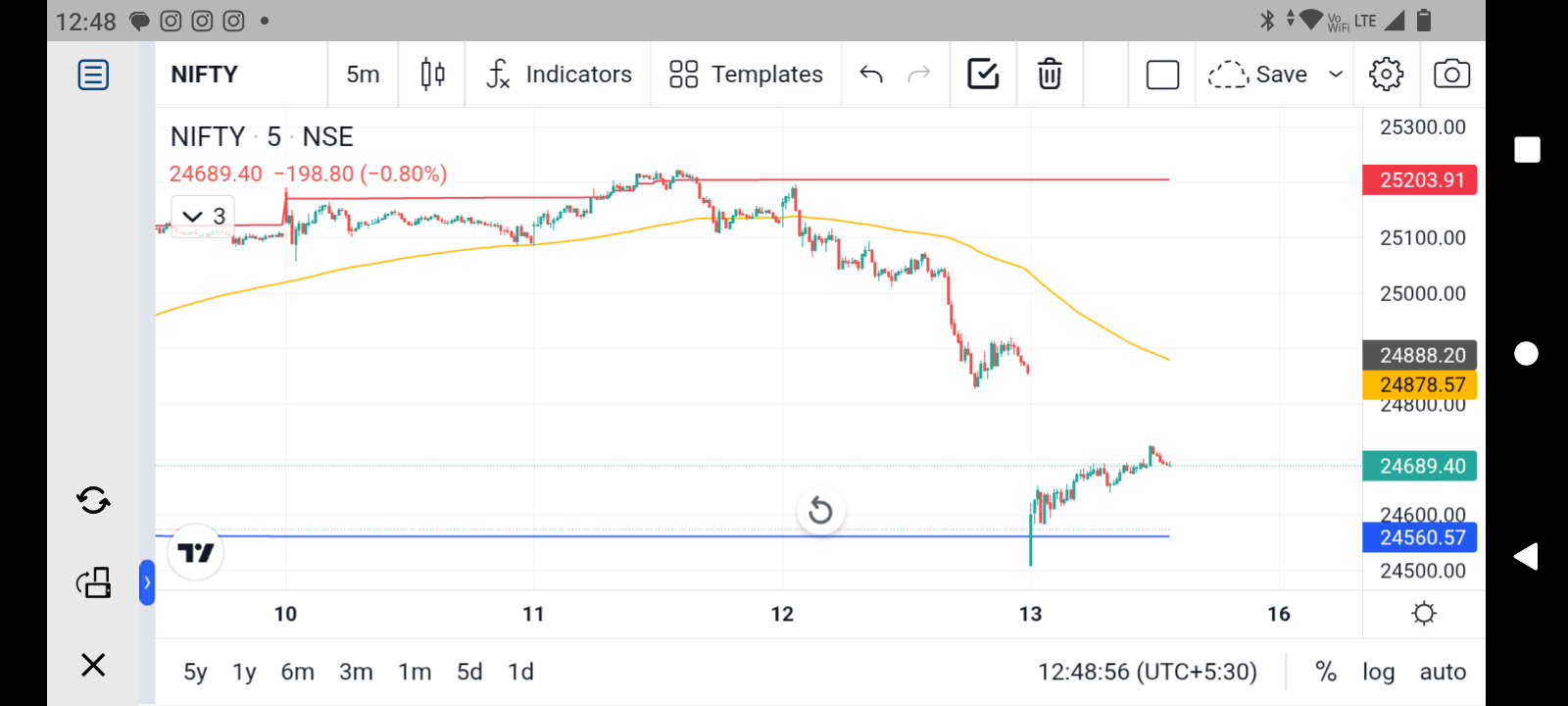Click the -198.80 (-0.80%) change value
1568x706 pixels.
click(360, 174)
